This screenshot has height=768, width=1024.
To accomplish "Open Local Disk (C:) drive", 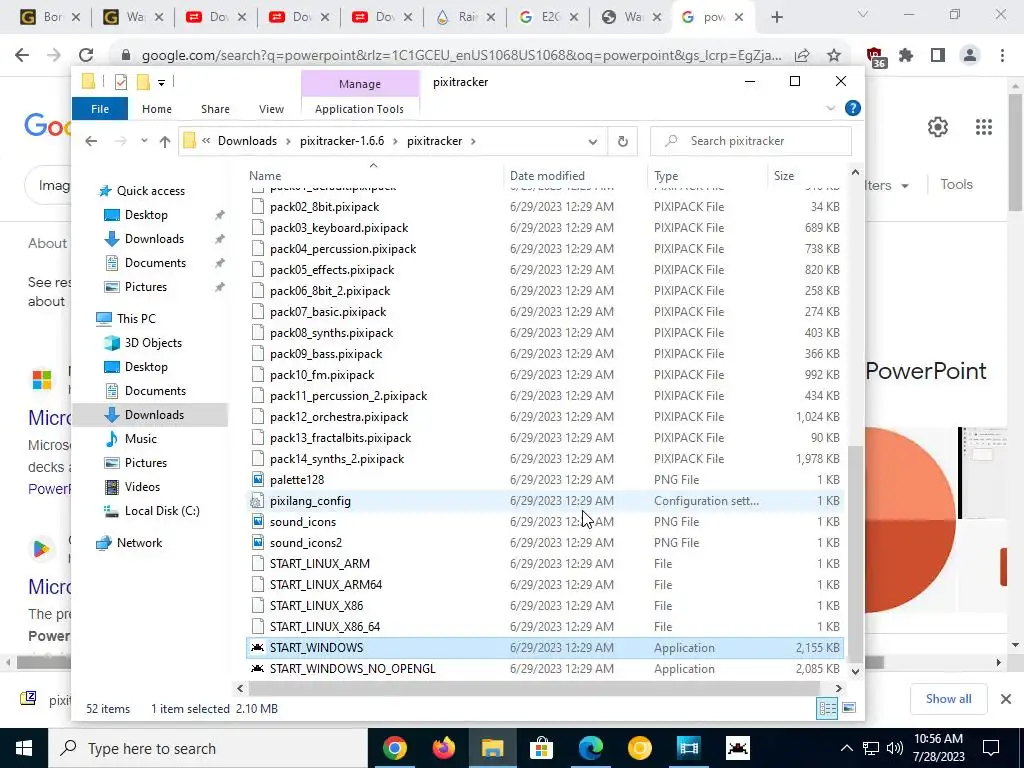I will 162,511.
